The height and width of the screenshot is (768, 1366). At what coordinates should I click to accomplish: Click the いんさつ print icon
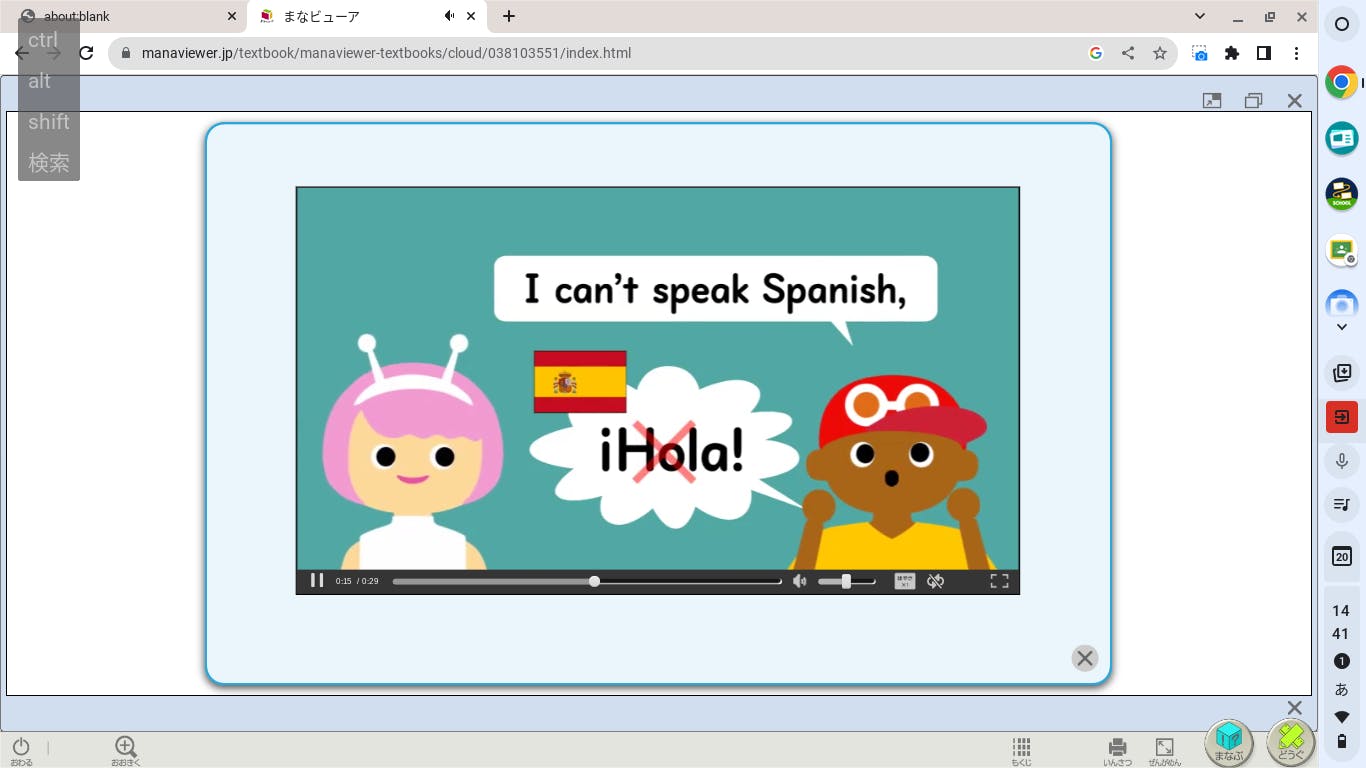1117,749
